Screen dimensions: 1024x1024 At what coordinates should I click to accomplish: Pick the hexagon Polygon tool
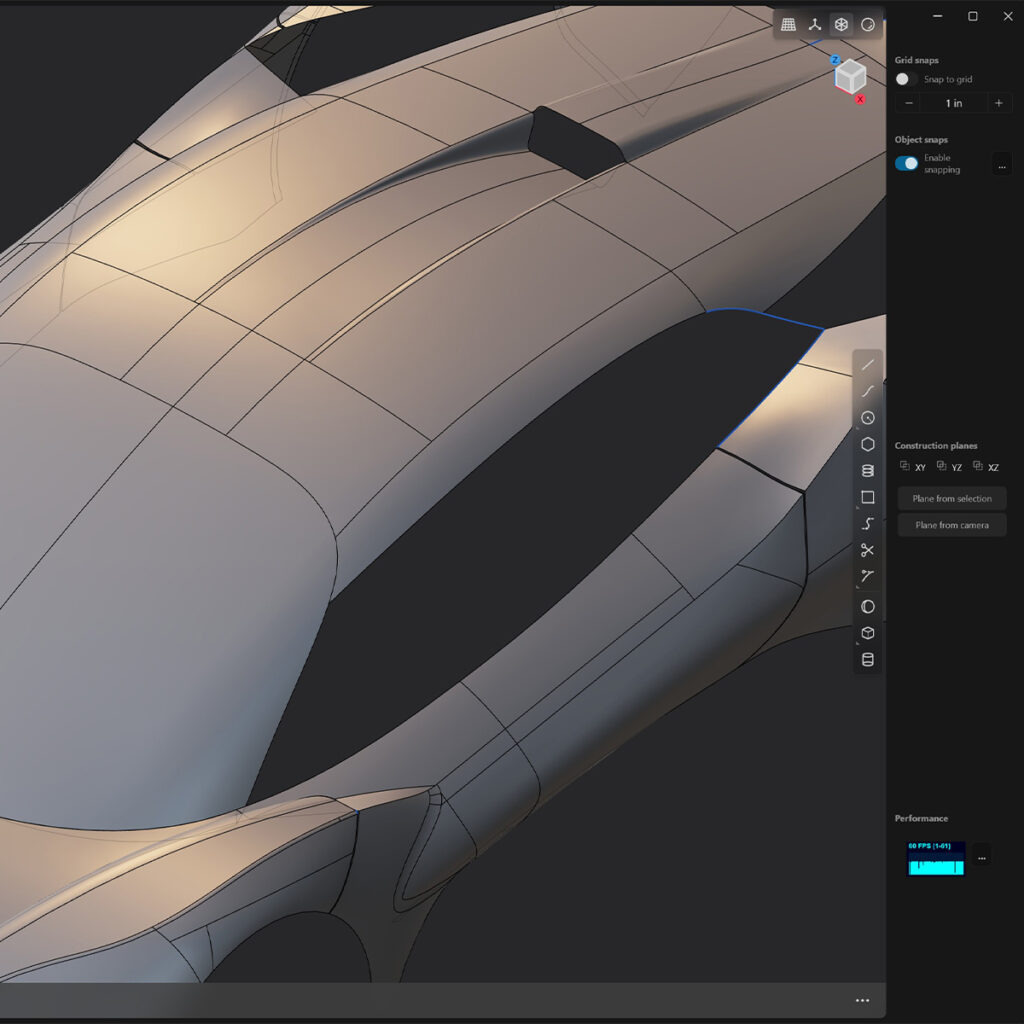coord(867,444)
